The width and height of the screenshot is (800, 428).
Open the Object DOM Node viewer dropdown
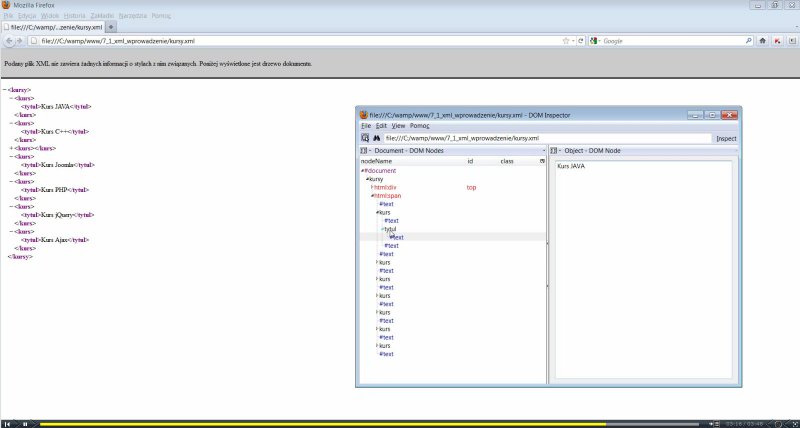557,150
